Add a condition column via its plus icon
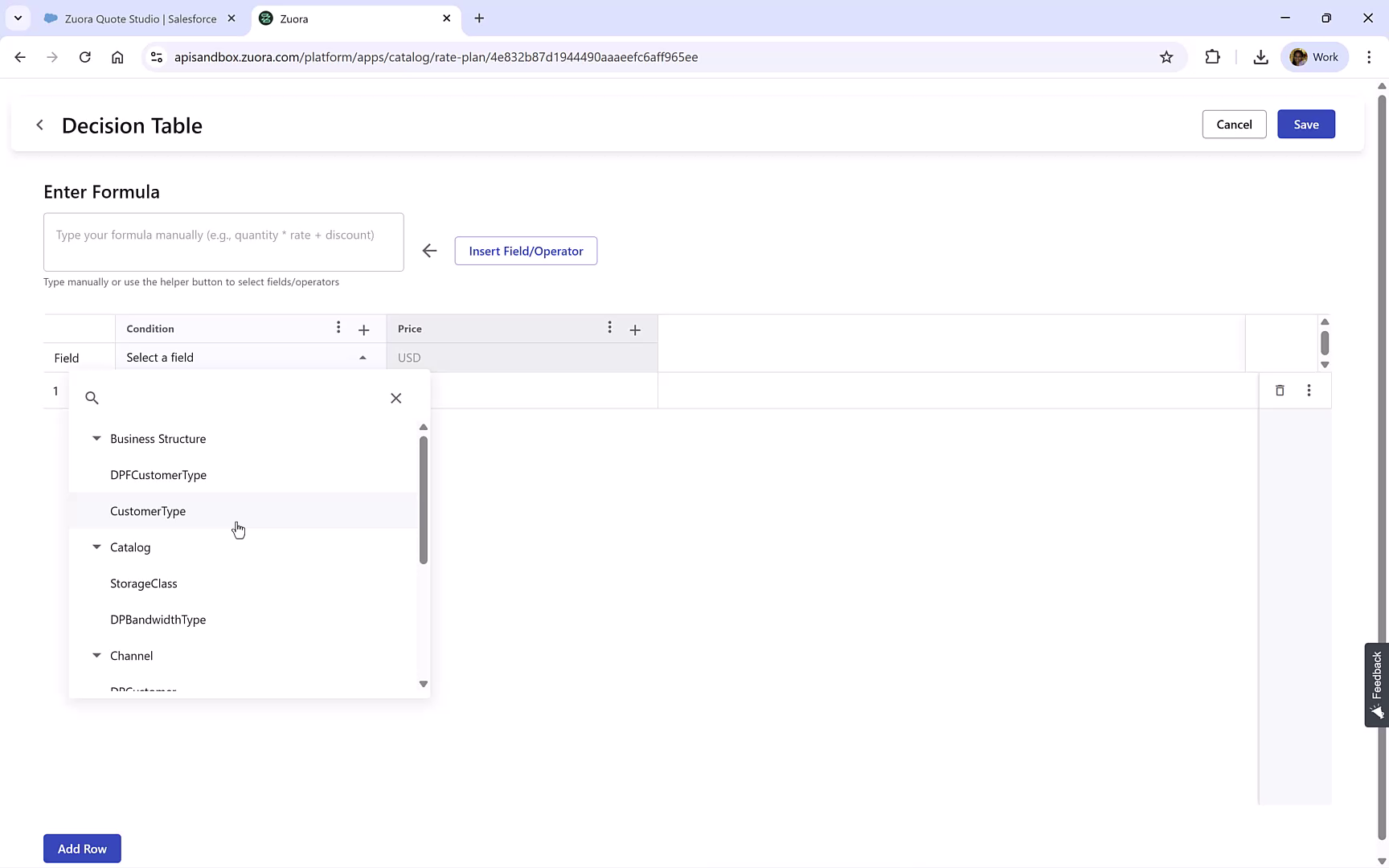1389x868 pixels. pos(363,330)
